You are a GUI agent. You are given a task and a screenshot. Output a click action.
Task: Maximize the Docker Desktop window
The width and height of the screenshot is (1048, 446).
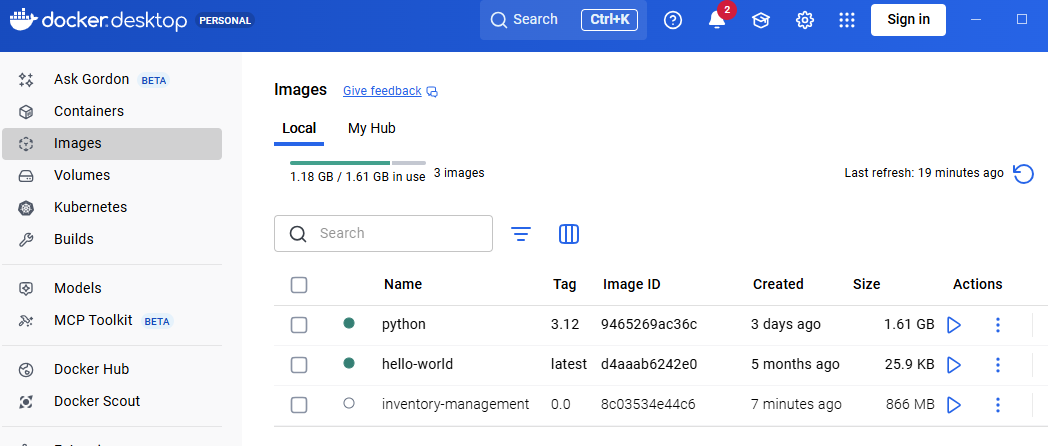pyautogui.click(x=1021, y=19)
